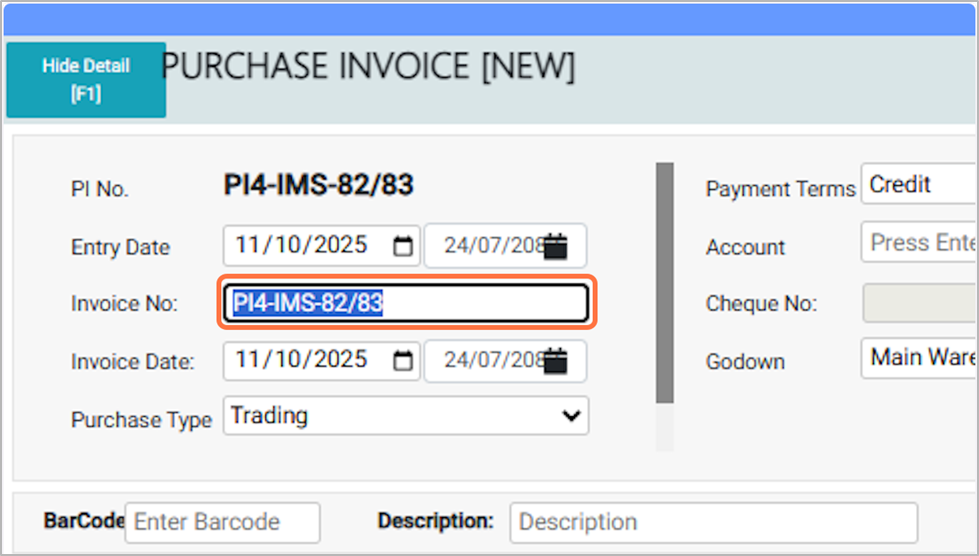This screenshot has height=556, width=979.
Task: Click the Hide Detail [F1] button
Action: 86,80
